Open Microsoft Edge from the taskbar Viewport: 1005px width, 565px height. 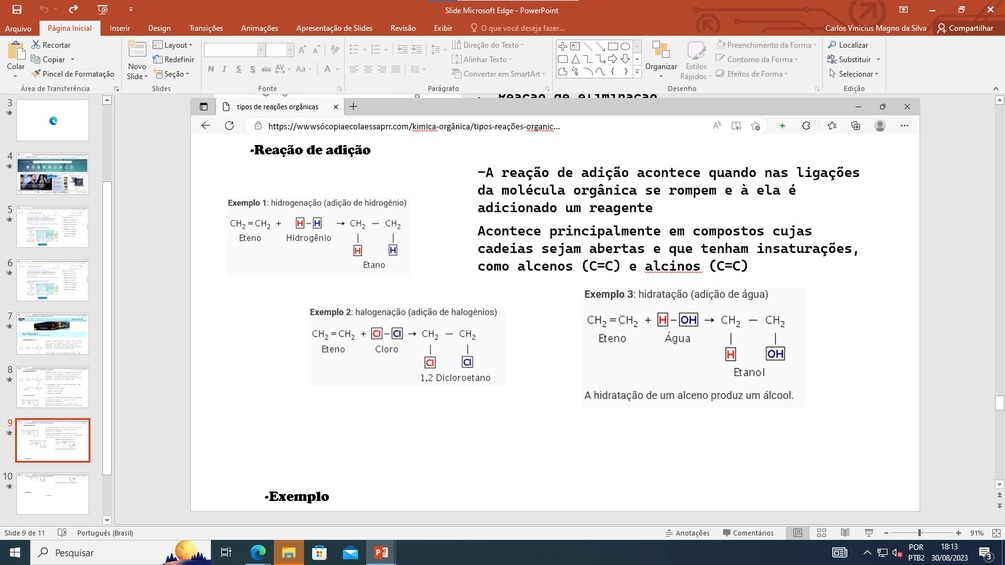(x=258, y=552)
